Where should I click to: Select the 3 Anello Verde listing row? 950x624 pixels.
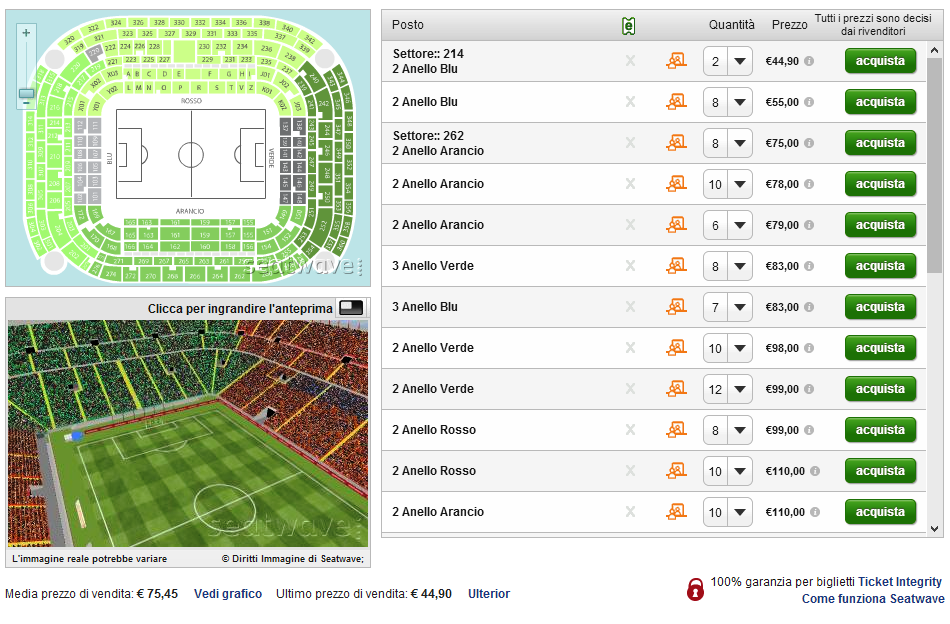tap(653, 266)
